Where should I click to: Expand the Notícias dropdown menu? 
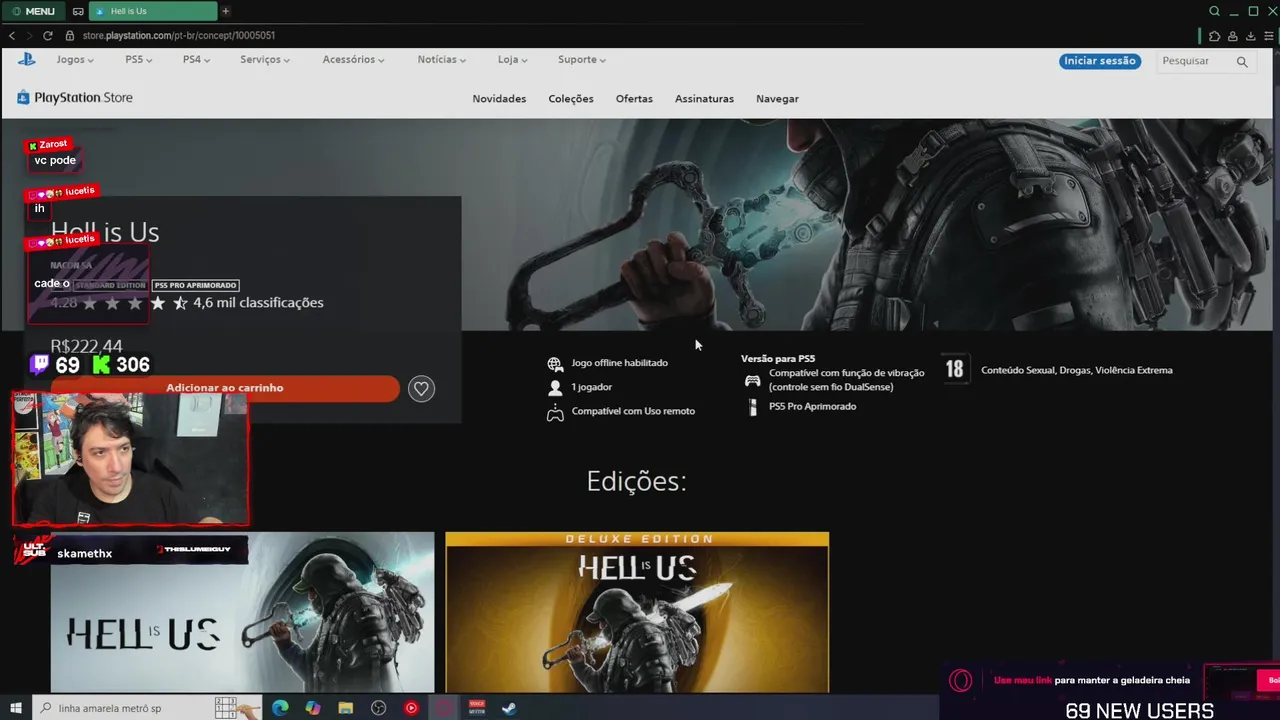pos(442,60)
